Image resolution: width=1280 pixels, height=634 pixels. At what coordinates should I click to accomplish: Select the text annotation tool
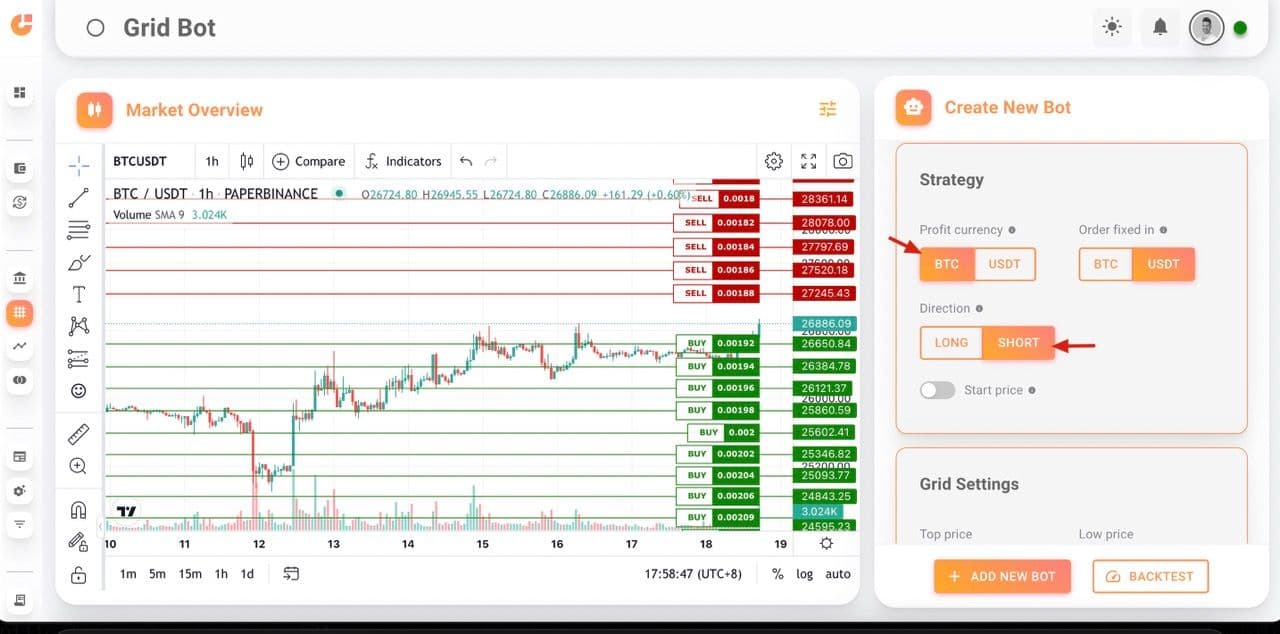click(x=78, y=294)
